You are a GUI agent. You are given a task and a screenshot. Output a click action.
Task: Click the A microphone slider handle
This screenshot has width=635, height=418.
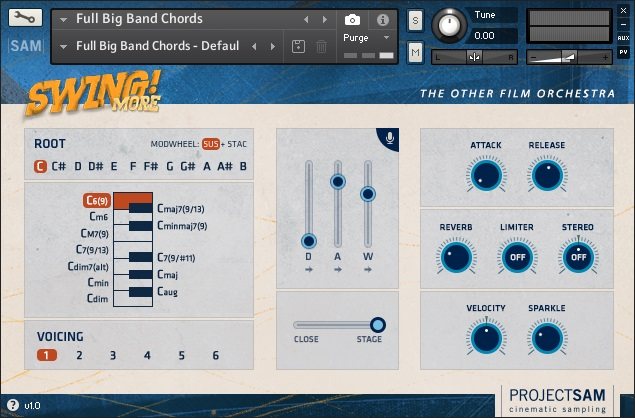(338, 181)
